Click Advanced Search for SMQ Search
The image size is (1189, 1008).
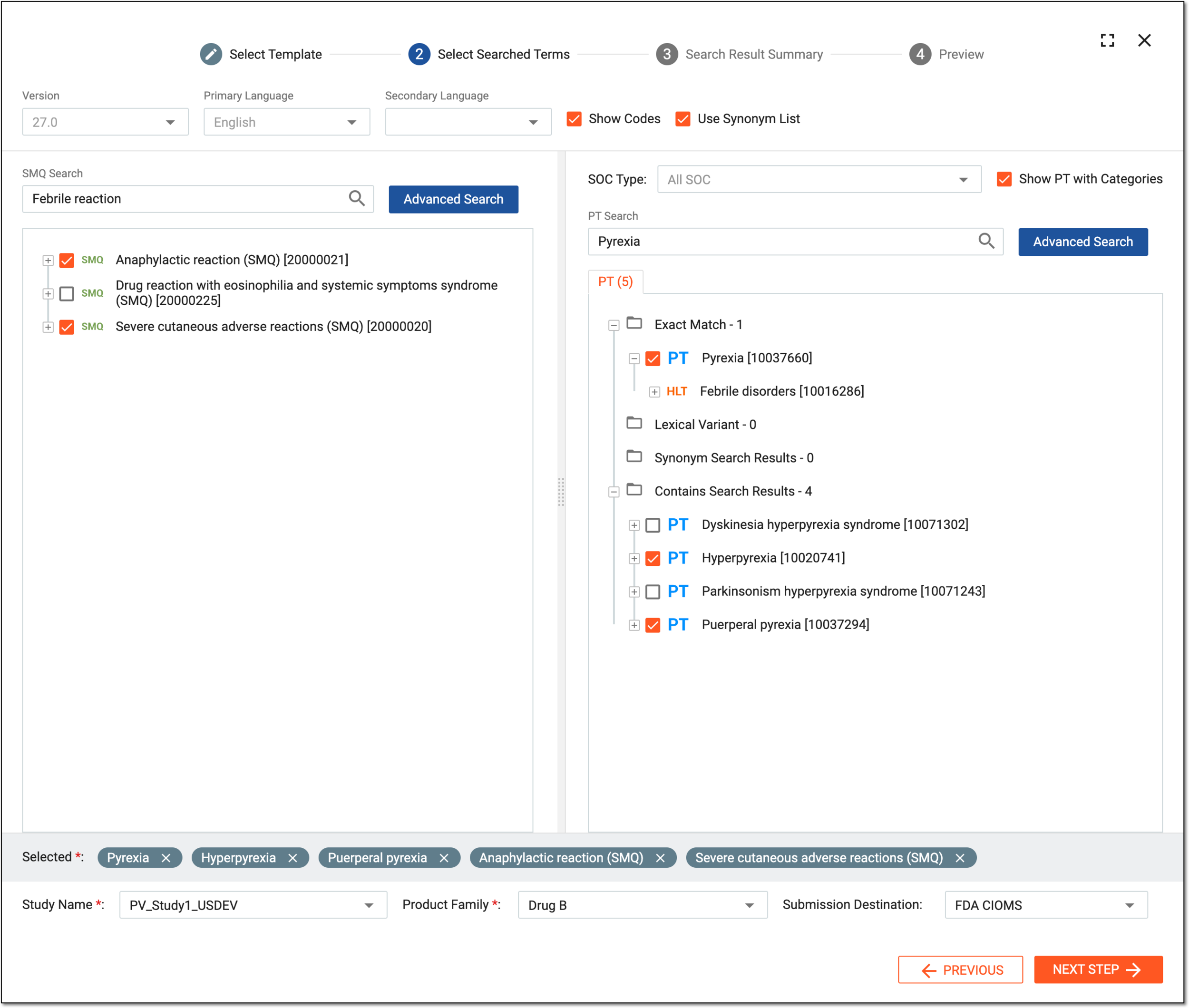(453, 199)
